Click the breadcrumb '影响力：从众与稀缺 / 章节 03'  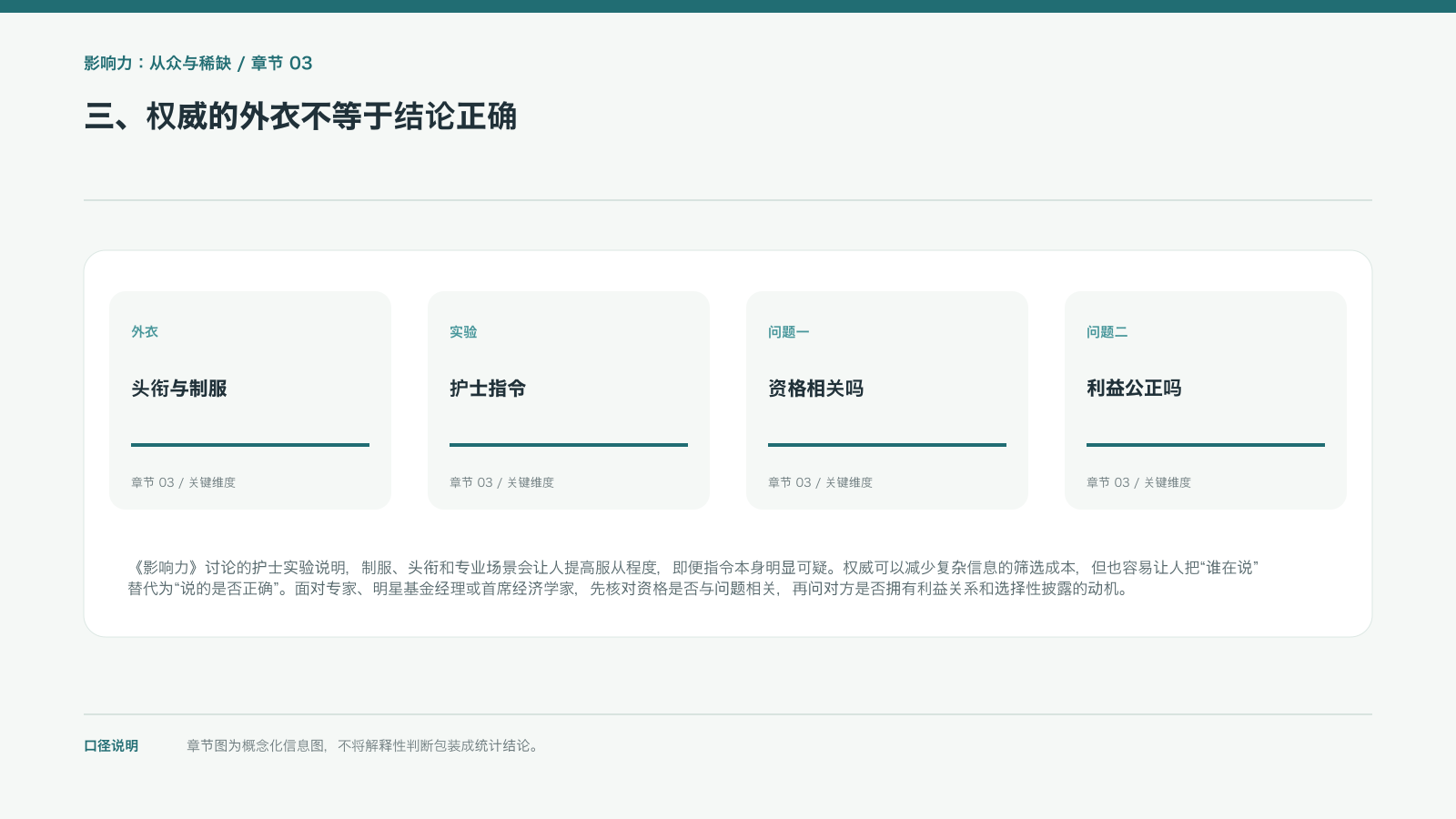198,63
